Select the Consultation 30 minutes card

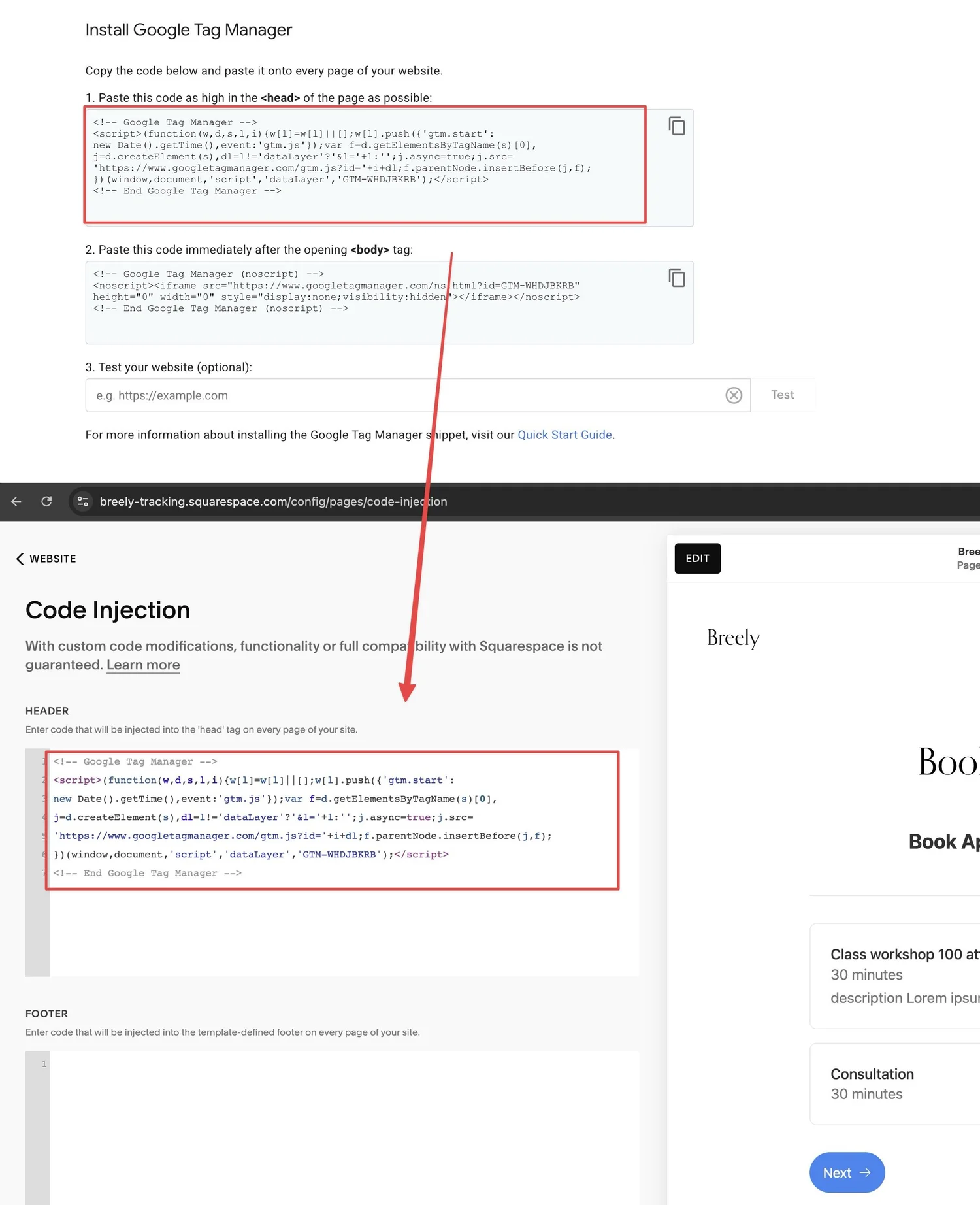tap(895, 1083)
